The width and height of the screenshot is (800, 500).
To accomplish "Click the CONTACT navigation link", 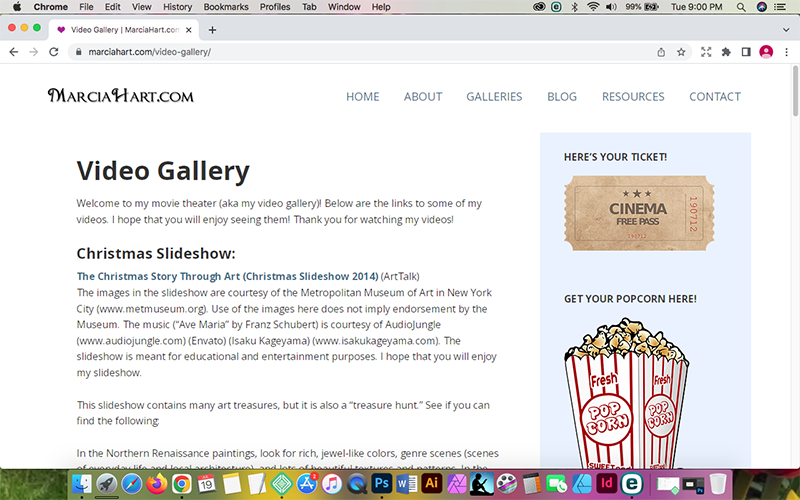I will [715, 97].
